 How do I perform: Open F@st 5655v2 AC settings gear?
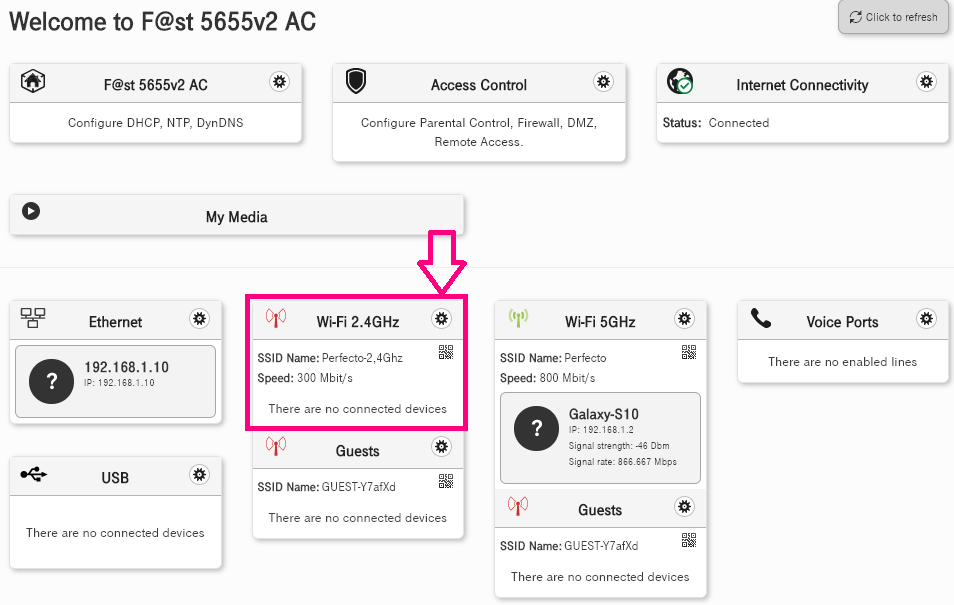pos(279,82)
